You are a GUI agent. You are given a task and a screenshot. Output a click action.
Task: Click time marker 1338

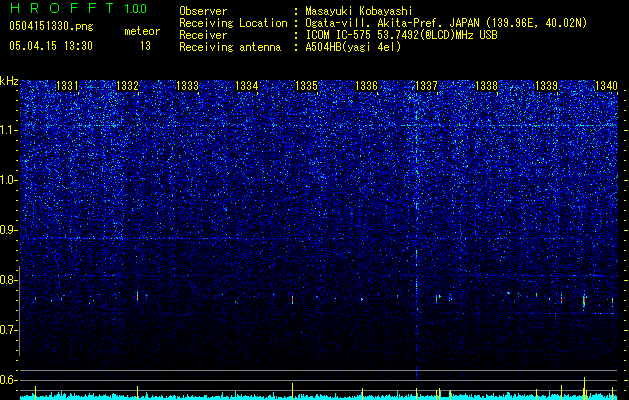487,85
